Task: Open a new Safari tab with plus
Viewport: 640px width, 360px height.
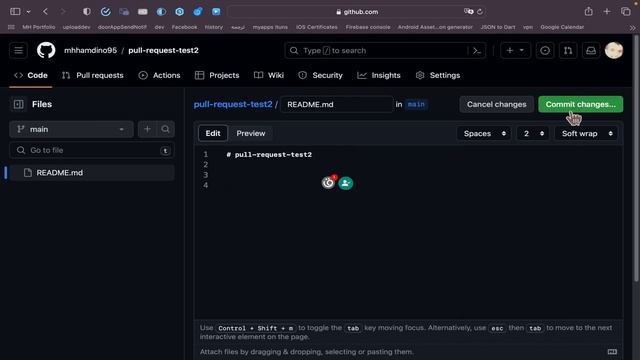Action: tap(607, 11)
